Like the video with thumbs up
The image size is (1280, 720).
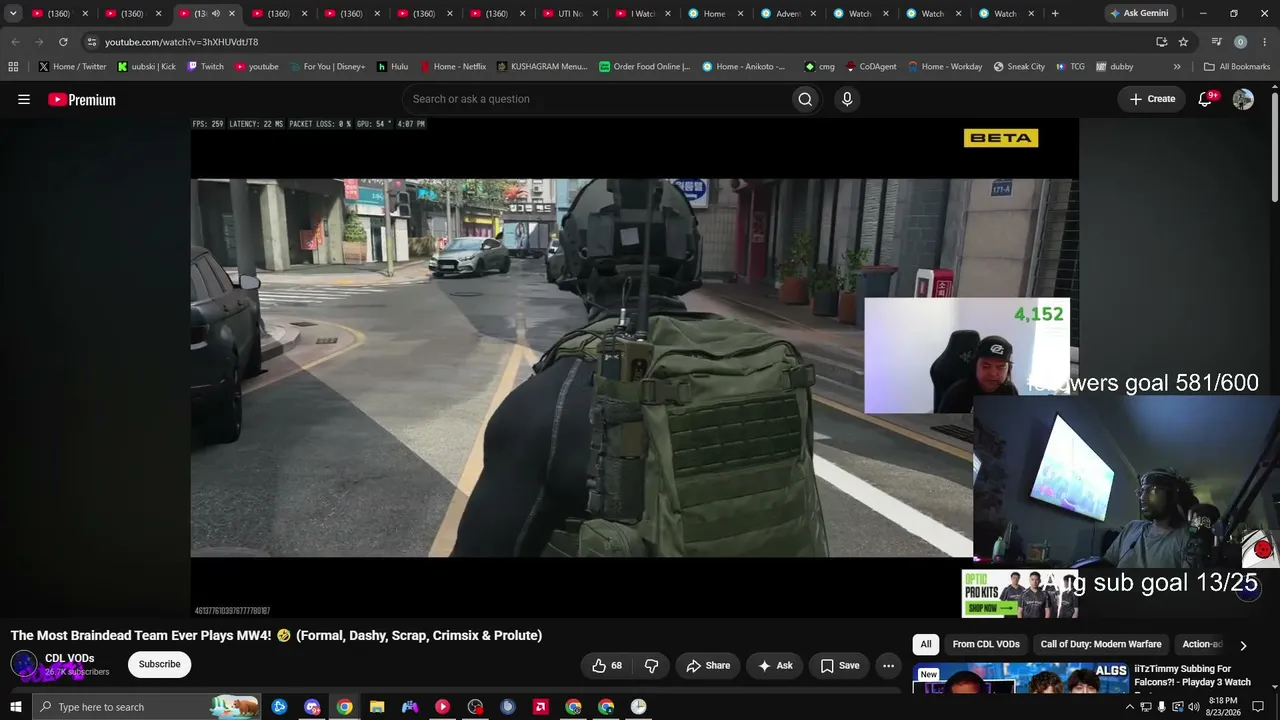pyautogui.click(x=607, y=665)
